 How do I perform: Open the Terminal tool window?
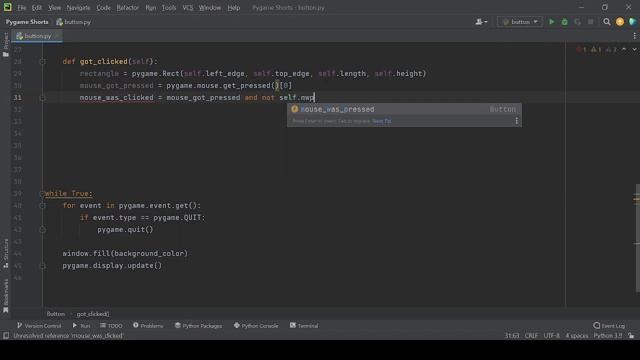(304, 326)
